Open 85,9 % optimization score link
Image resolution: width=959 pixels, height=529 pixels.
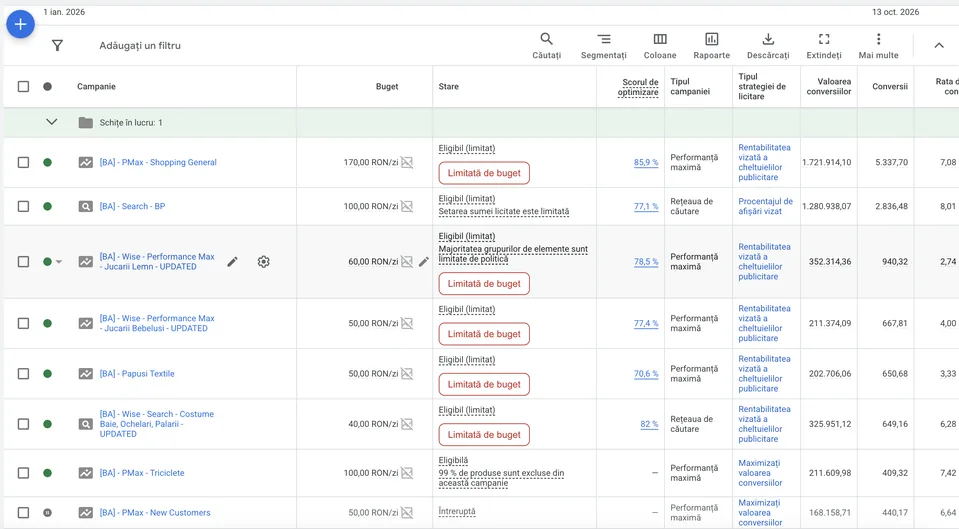point(646,163)
